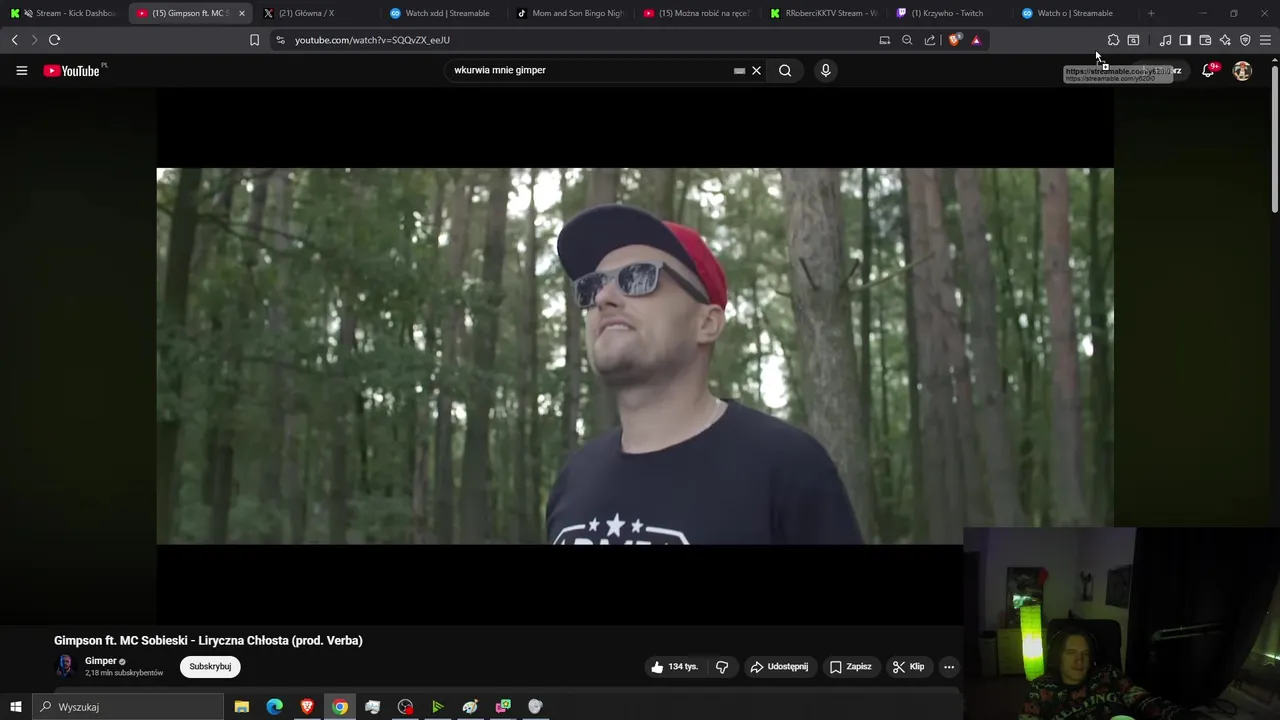The height and width of the screenshot is (720, 1280).
Task: Like the video, 134 tys. button
Action: click(675, 667)
